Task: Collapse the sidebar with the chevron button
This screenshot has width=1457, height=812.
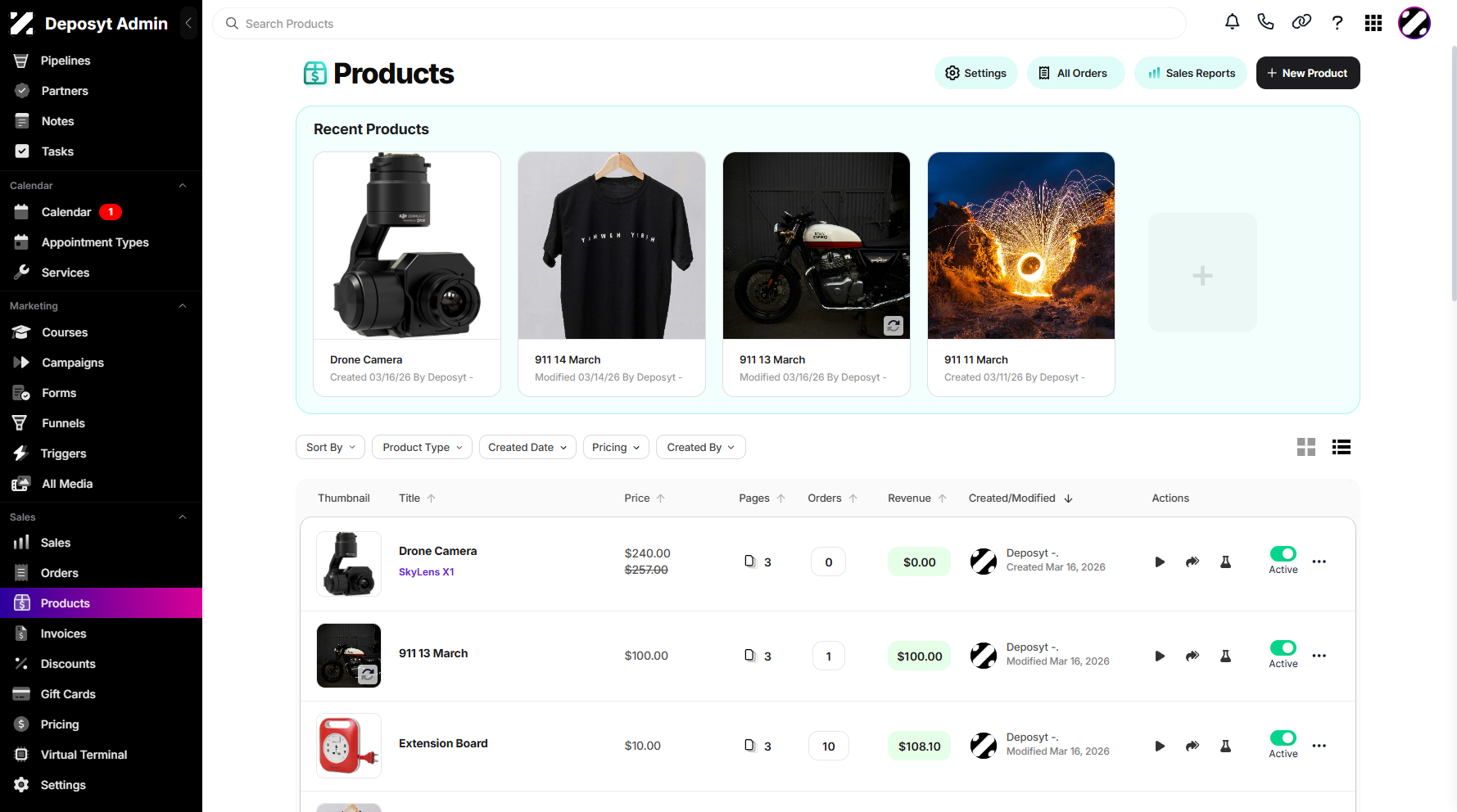Action: click(x=188, y=23)
